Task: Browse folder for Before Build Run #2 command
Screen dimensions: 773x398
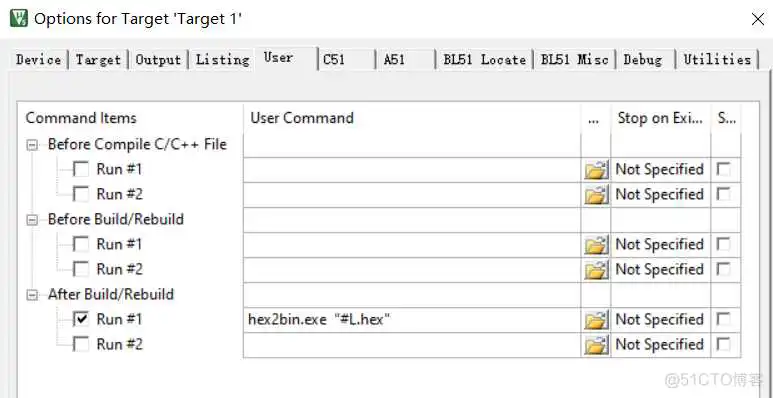Action: pos(596,270)
